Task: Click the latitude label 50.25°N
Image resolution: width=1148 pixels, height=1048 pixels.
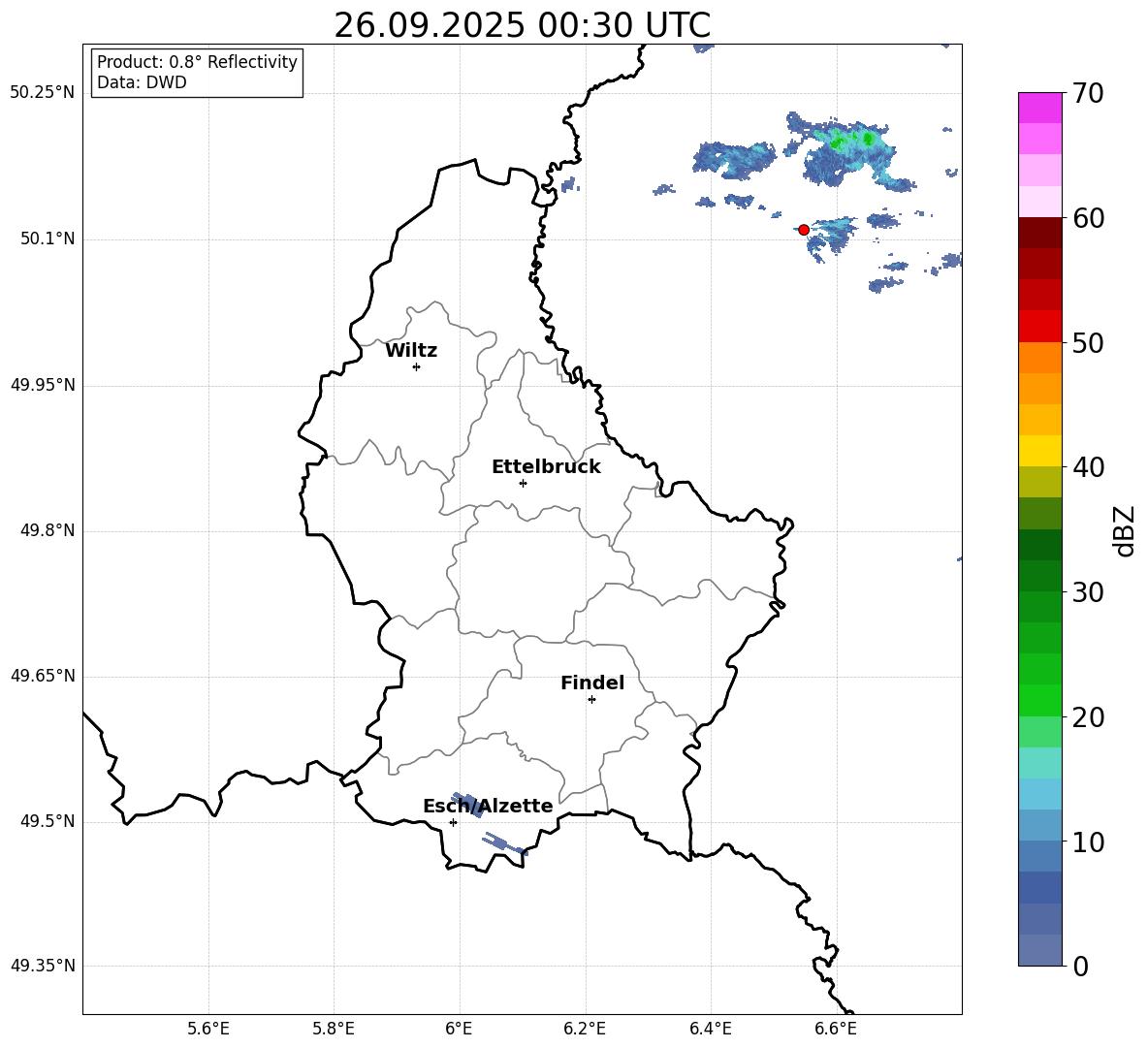Action: click(43, 93)
